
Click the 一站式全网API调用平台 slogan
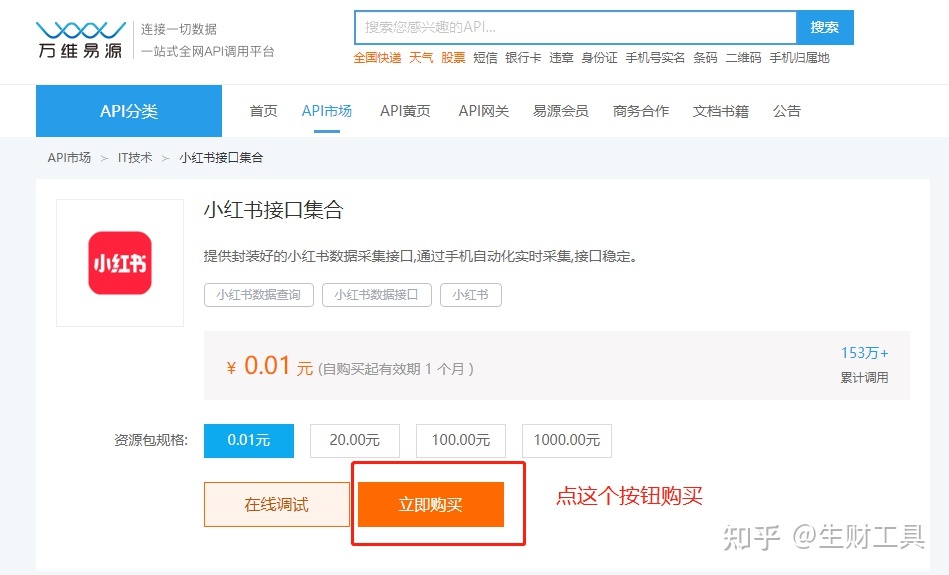[x=208, y=51]
